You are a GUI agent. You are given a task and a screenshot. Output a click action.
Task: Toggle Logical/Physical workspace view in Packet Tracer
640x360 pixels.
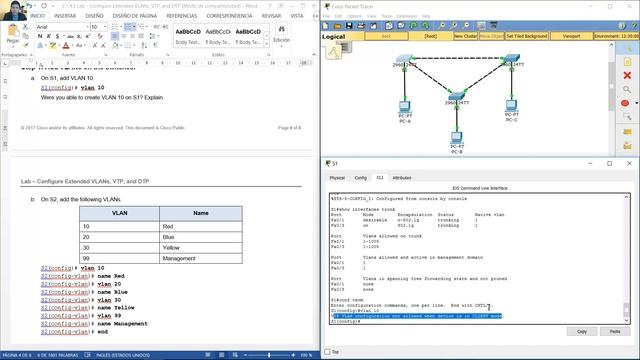click(333, 36)
